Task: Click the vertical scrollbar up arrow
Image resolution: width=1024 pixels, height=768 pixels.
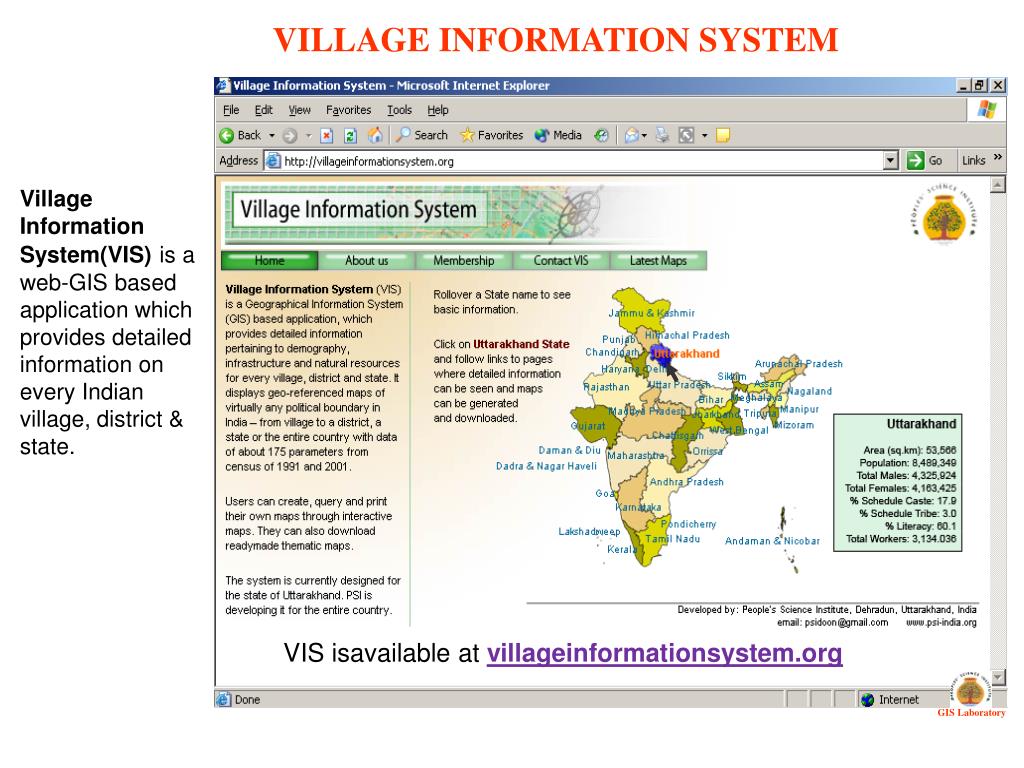Action: pos(997,185)
